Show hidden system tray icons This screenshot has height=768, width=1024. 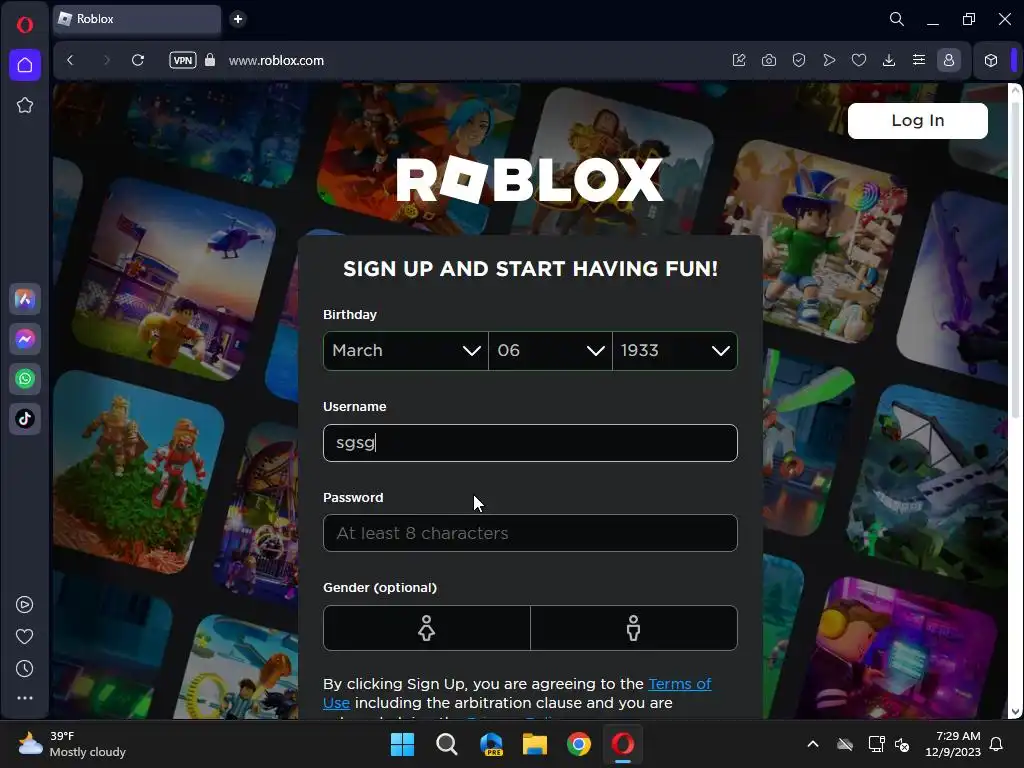point(813,744)
